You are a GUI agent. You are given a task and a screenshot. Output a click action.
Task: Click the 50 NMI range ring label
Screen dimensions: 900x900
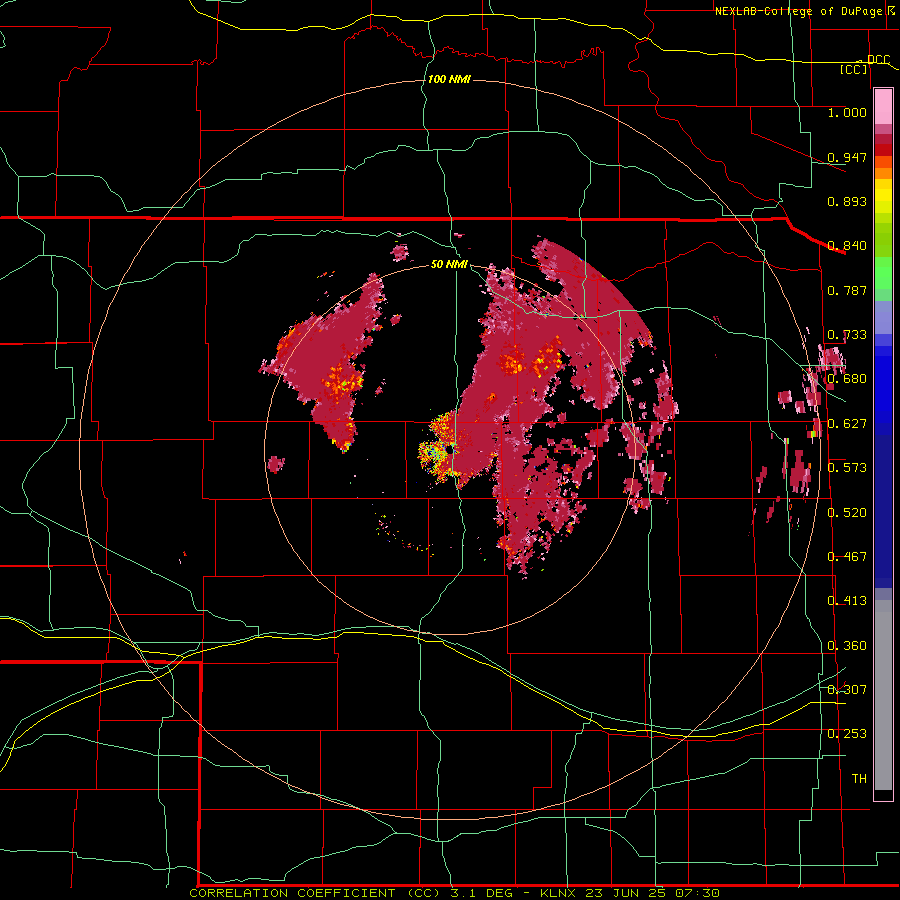click(449, 264)
